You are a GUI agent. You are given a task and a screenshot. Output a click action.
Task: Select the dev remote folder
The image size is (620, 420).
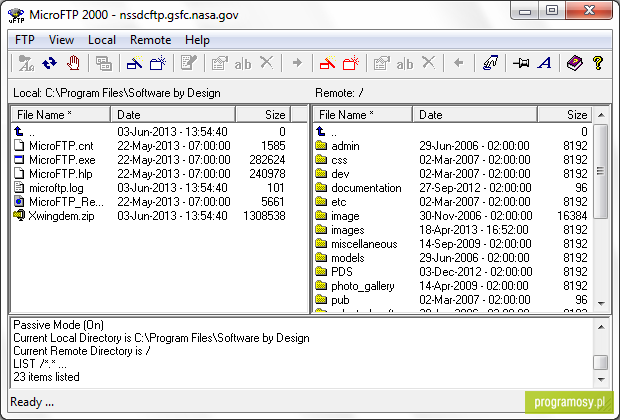point(332,174)
